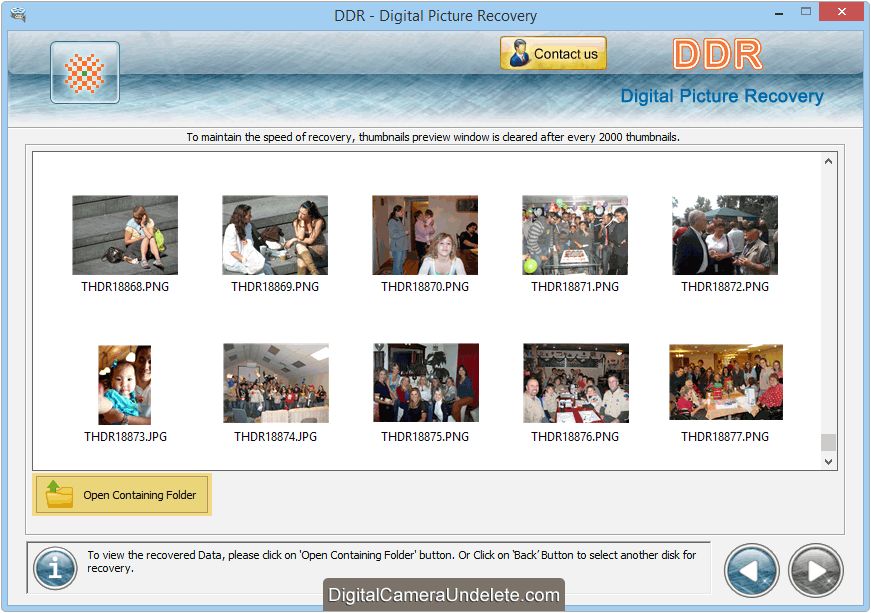Click the file name THDR18868.PNG label
The image size is (871, 613).
pyautogui.click(x=125, y=287)
